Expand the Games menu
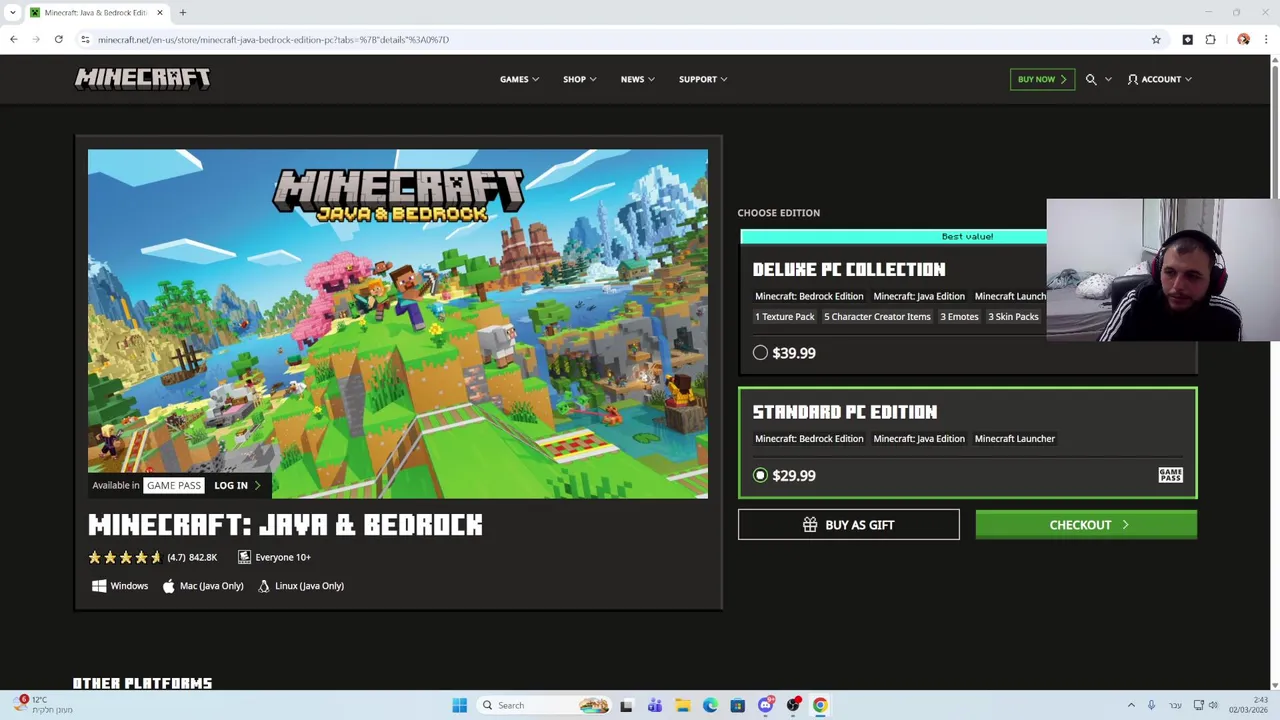The width and height of the screenshot is (1280, 720). pos(519,79)
